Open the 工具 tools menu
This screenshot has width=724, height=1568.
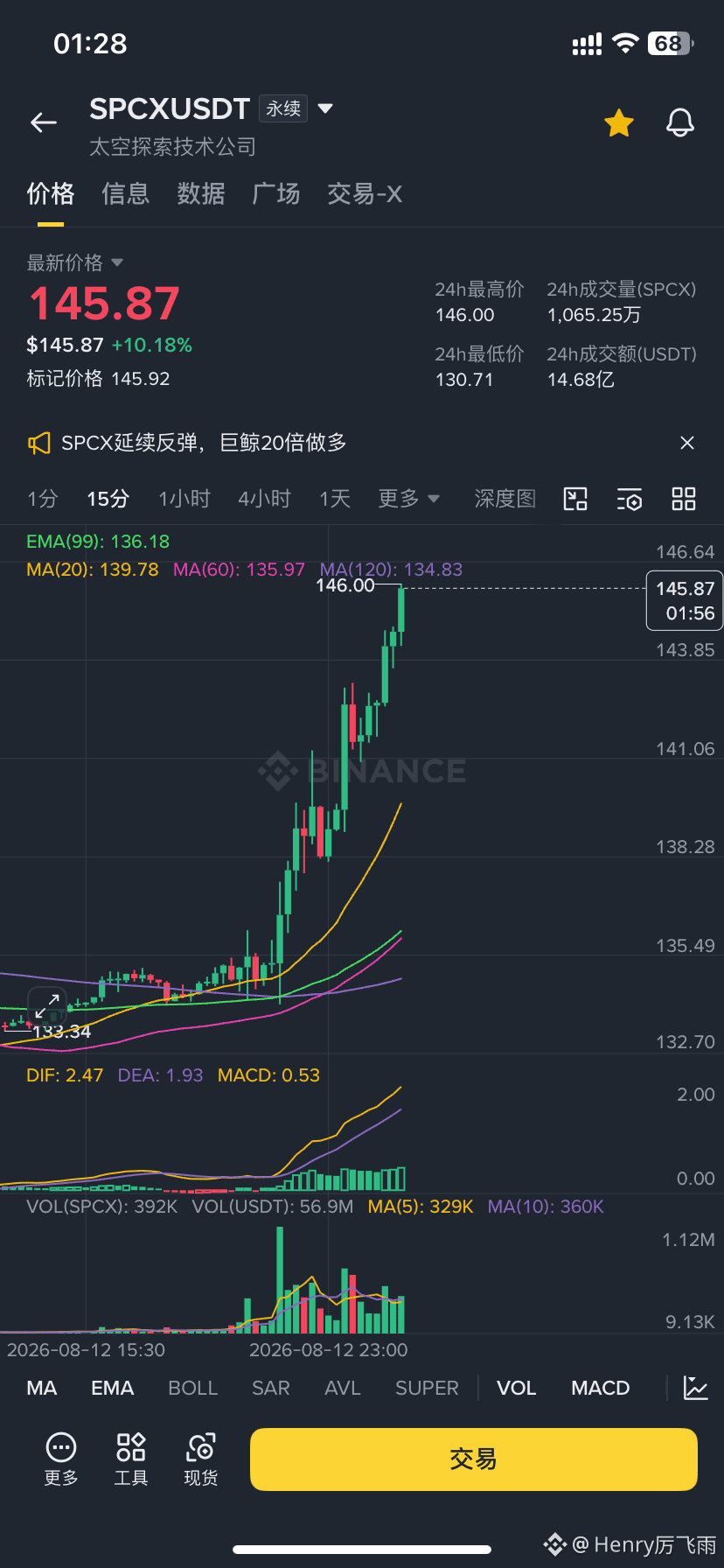pyautogui.click(x=131, y=1459)
